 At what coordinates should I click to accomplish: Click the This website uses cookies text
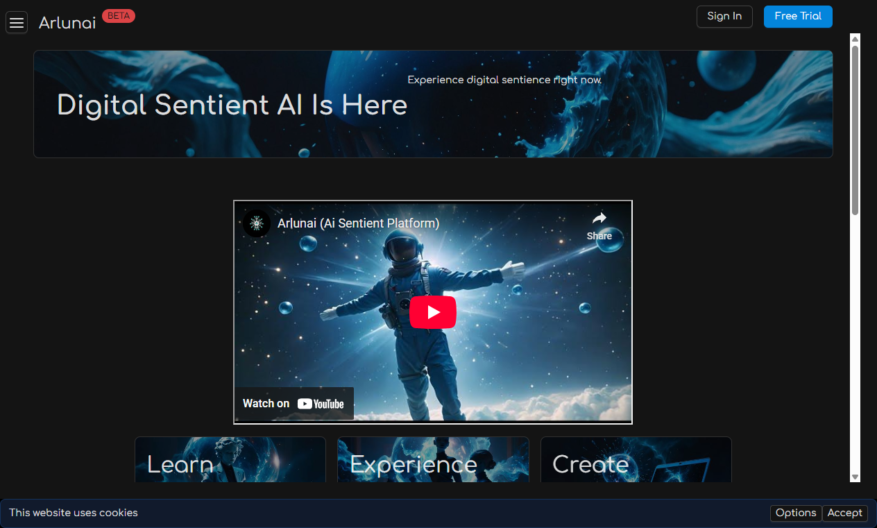click(x=73, y=513)
